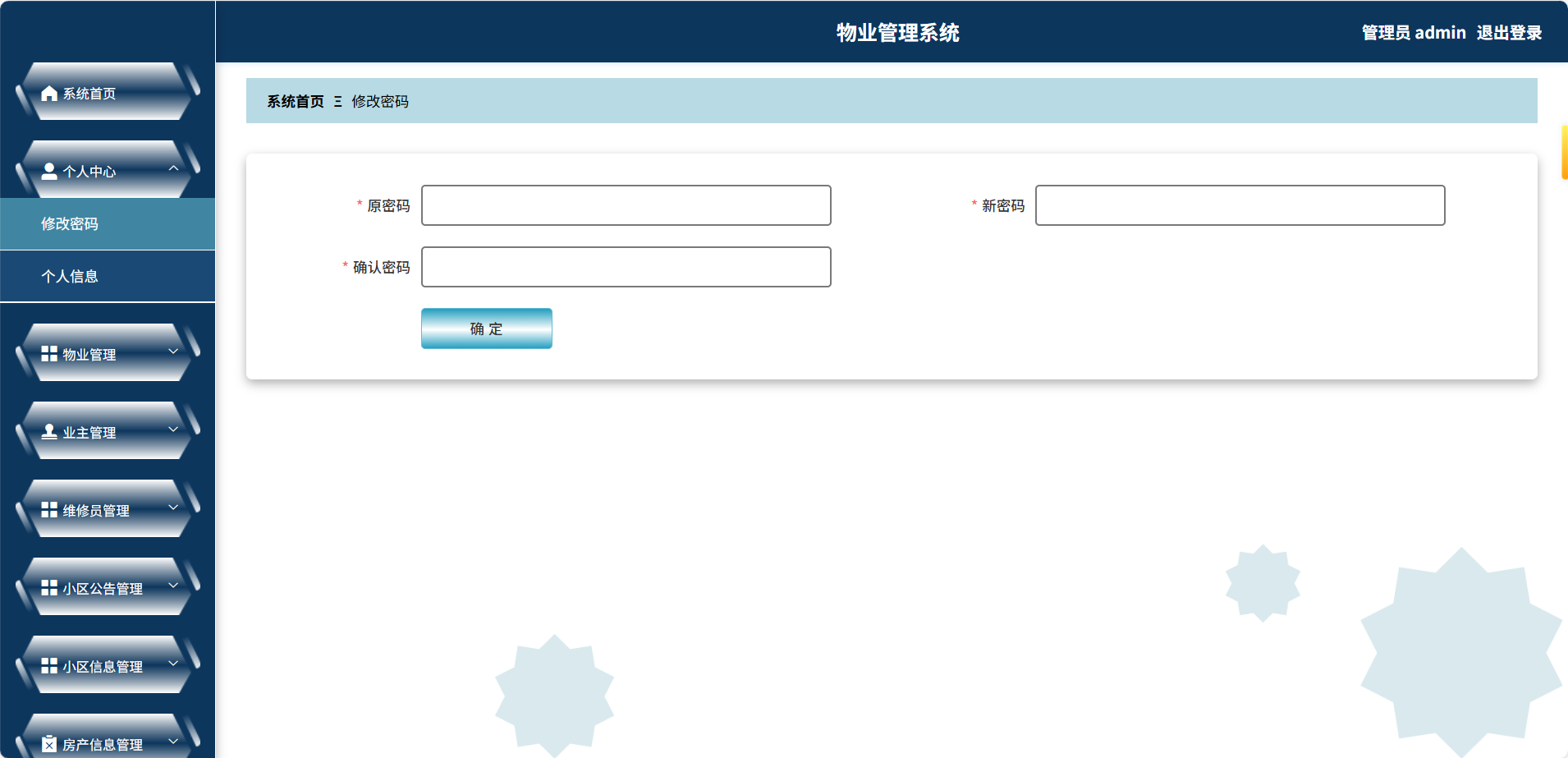Image resolution: width=1568 pixels, height=758 pixels.
Task: Click the 个人中心 menu label
Action: (x=89, y=171)
